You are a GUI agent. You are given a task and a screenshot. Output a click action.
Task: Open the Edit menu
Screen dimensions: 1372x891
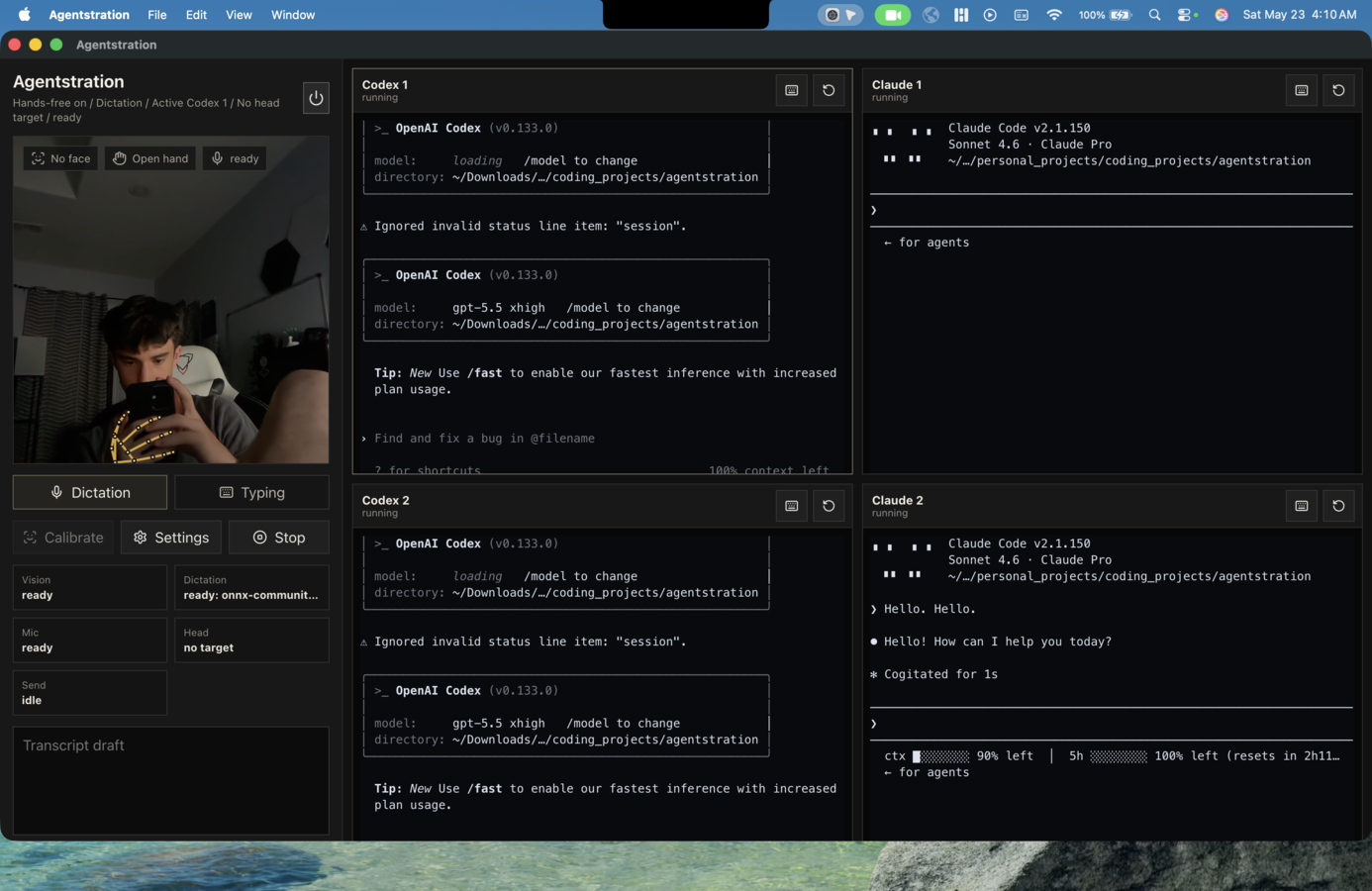pyautogui.click(x=196, y=15)
